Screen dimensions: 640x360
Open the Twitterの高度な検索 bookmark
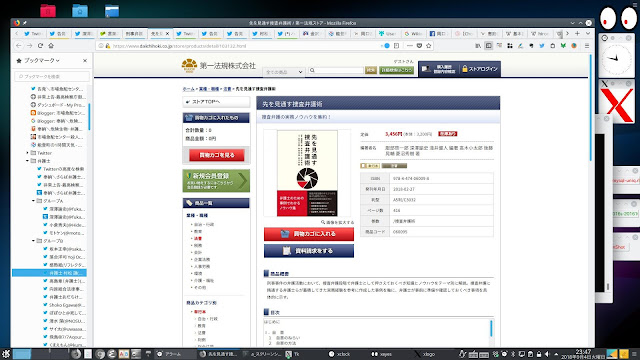[60, 169]
